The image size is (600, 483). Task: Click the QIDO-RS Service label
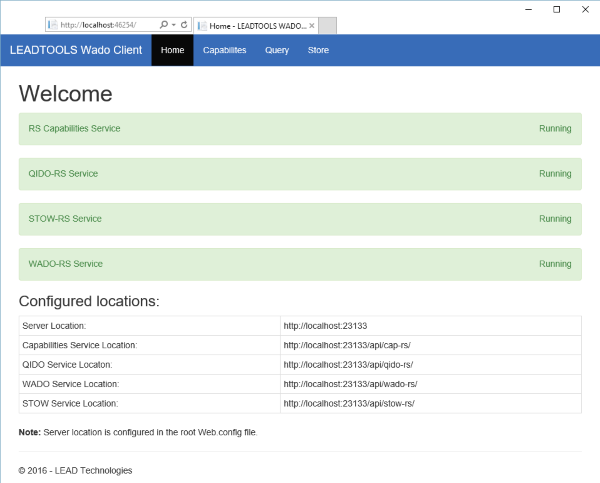pyautogui.click(x=63, y=174)
